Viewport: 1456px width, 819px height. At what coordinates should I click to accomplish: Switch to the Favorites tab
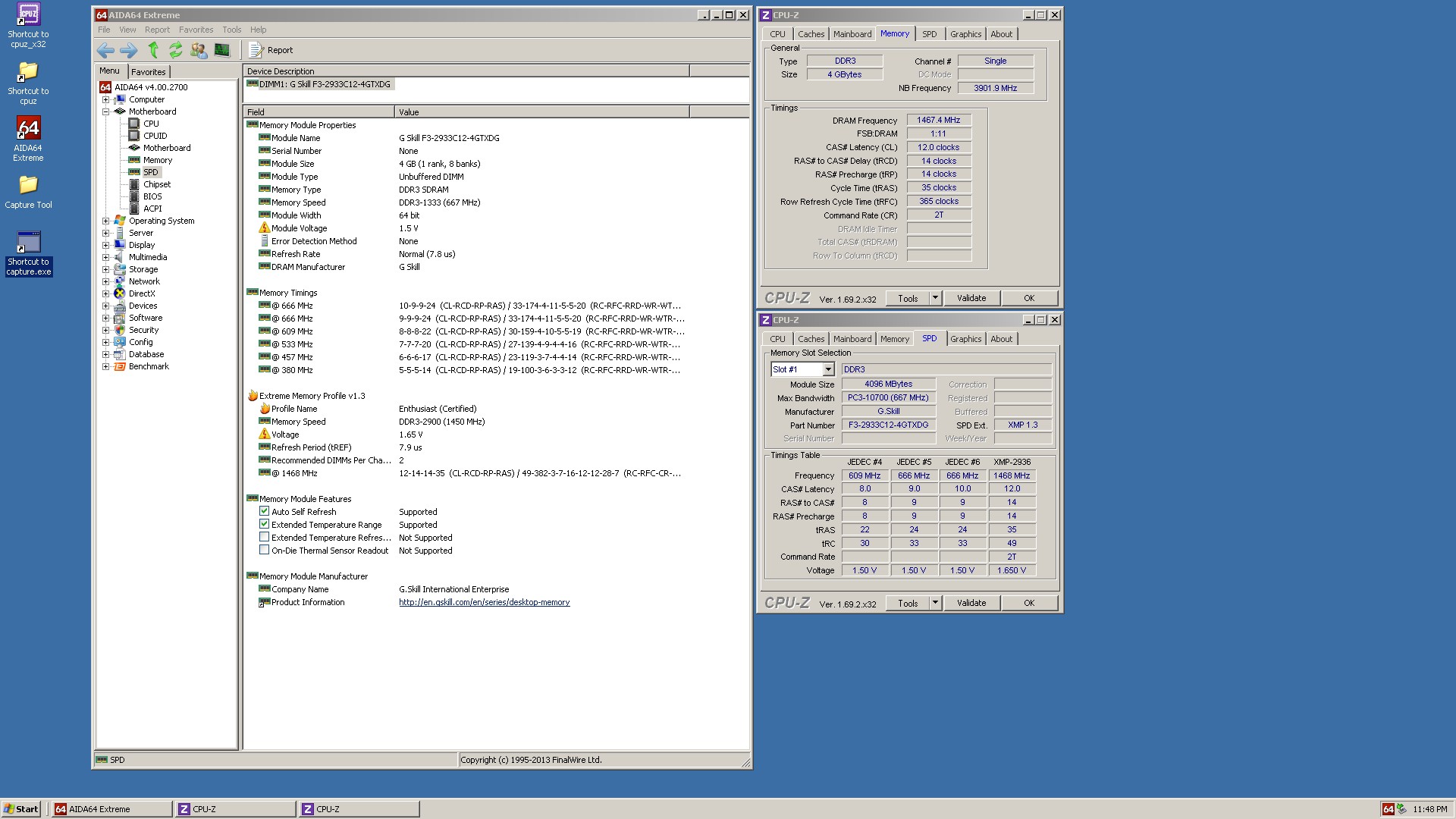pos(148,72)
